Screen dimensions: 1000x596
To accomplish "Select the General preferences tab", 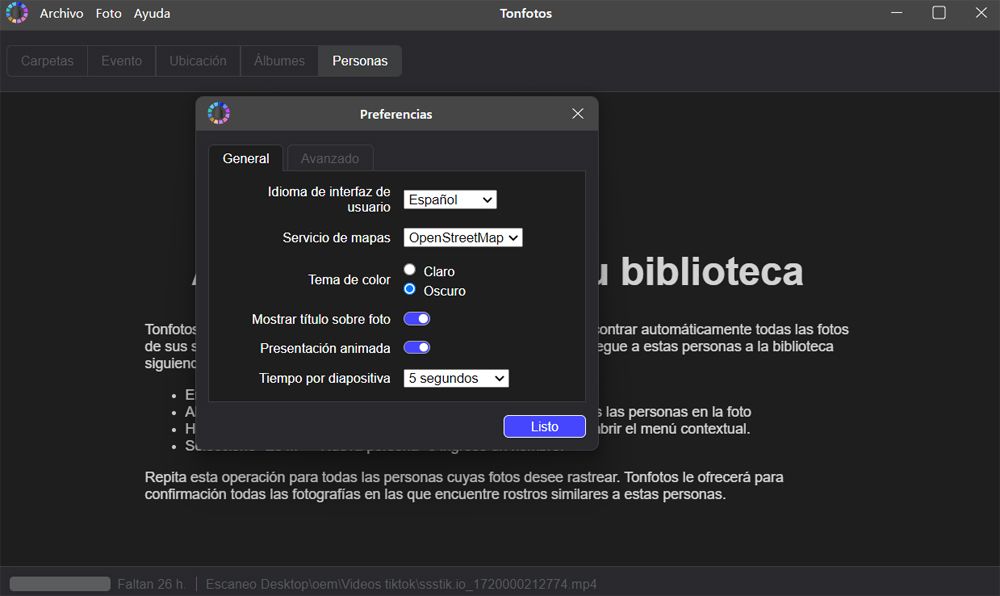I will coord(246,158).
